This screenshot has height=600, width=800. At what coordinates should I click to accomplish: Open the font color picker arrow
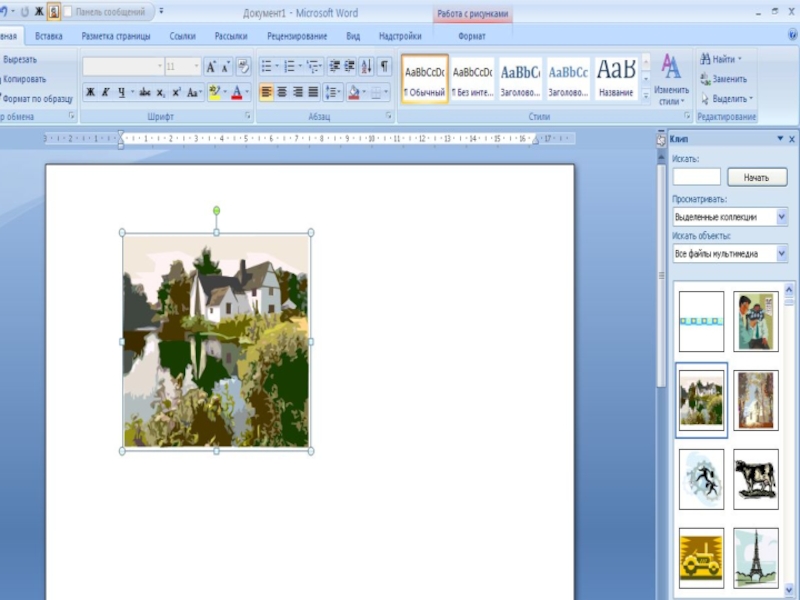point(248,92)
